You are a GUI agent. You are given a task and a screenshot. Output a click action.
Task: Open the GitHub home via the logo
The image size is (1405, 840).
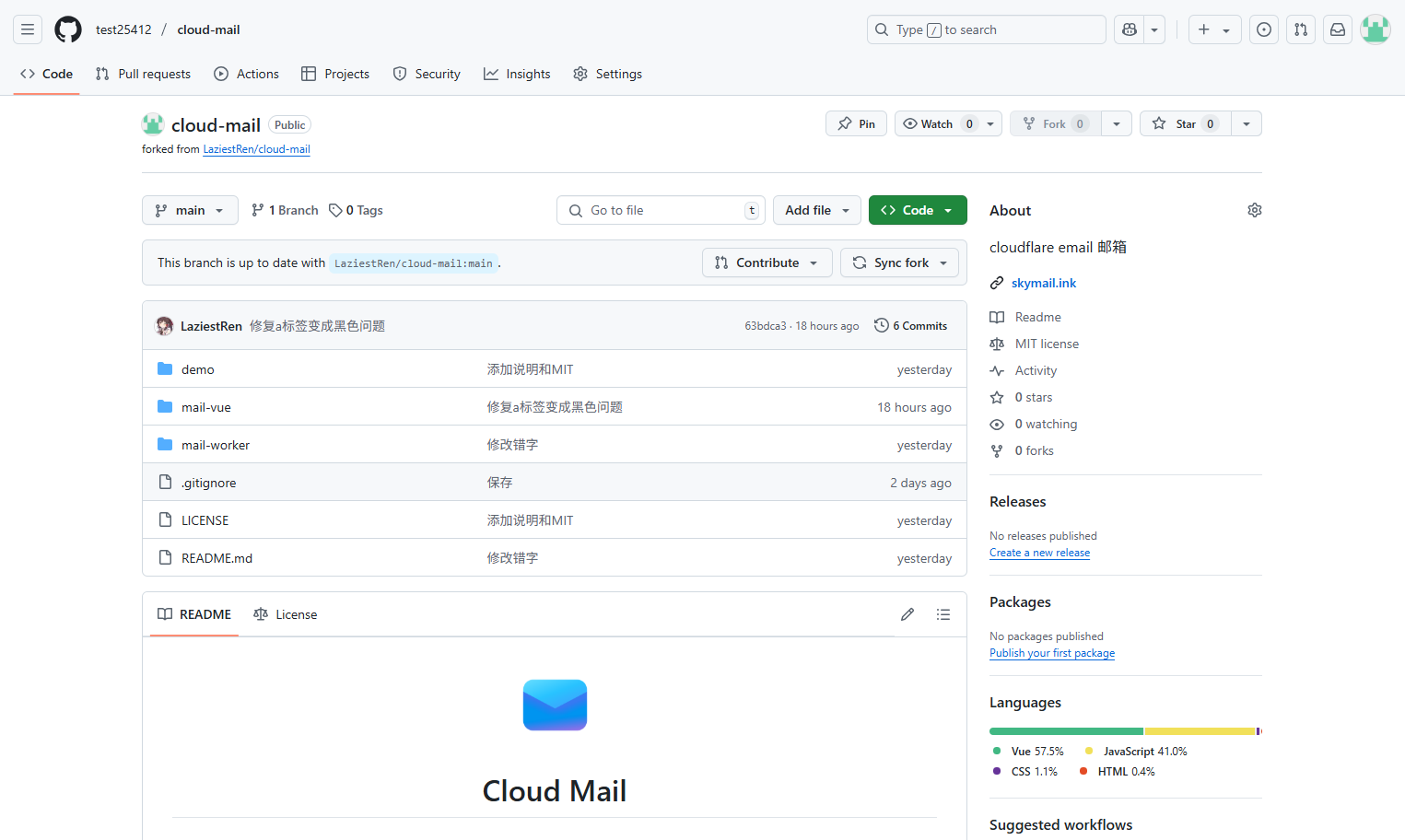click(x=67, y=29)
